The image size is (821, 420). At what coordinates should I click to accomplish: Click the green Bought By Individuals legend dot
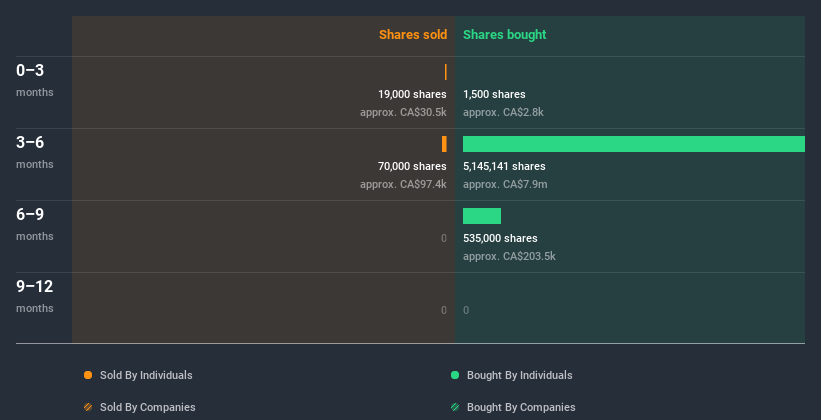[455, 375]
